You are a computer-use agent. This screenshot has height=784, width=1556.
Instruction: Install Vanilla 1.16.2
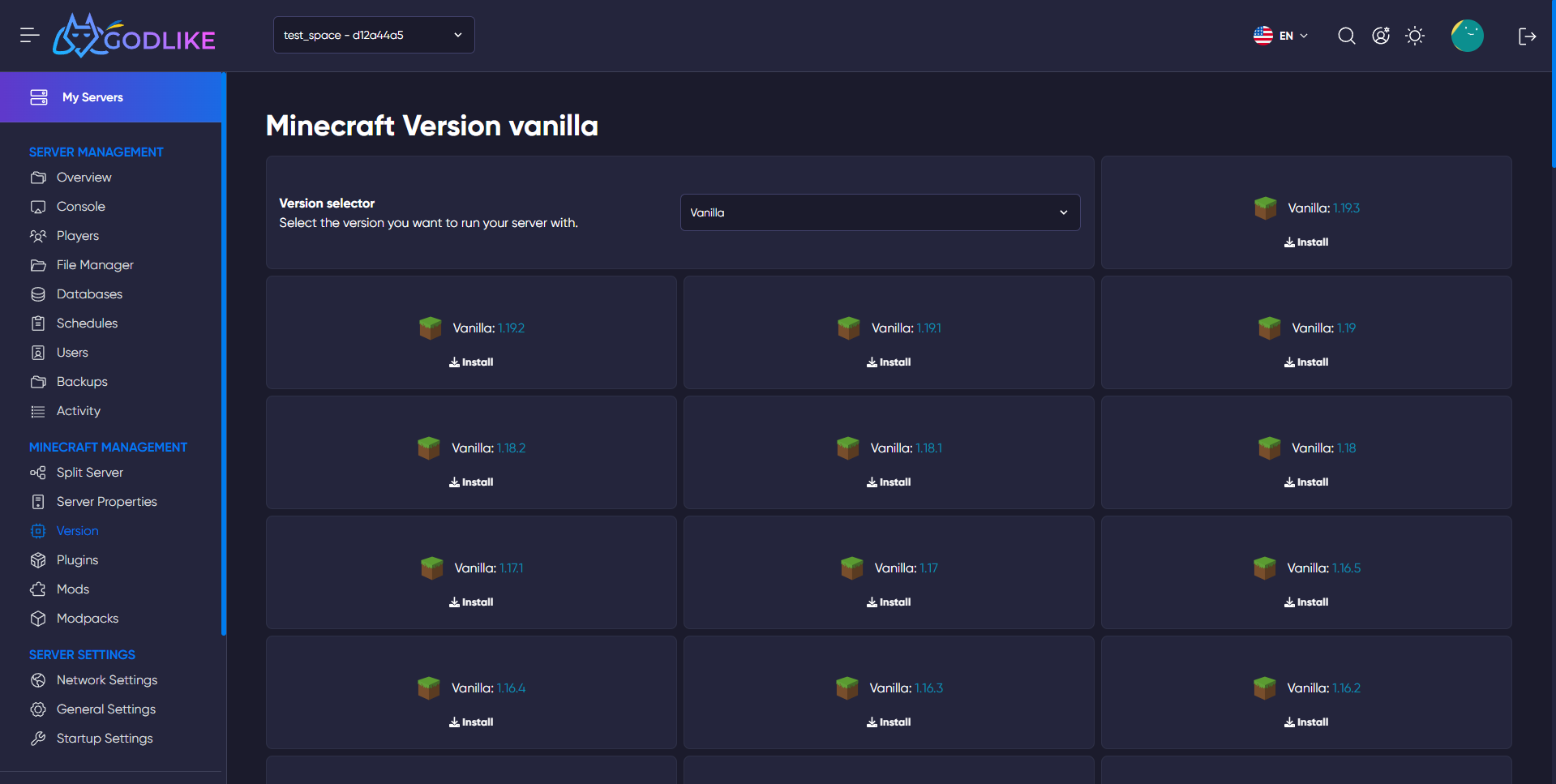tap(1306, 722)
